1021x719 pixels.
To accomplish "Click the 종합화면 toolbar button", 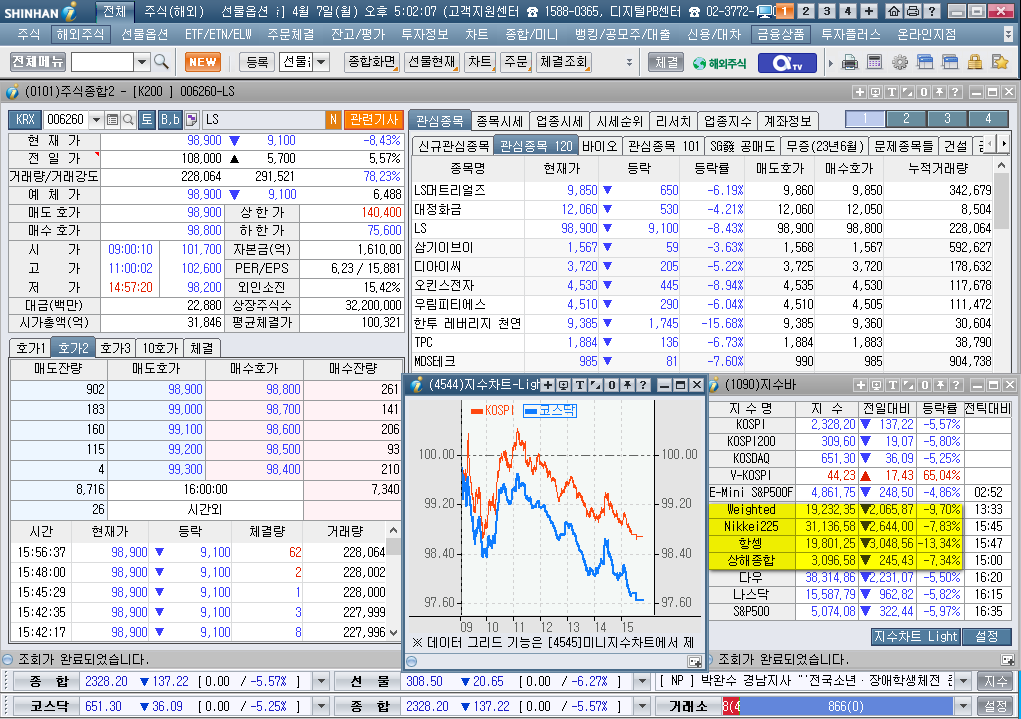I will click(x=371, y=62).
